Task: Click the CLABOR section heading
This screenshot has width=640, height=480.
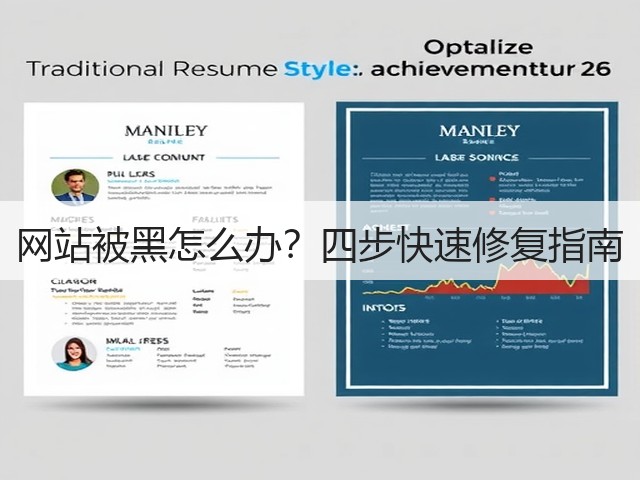Action: [74, 281]
